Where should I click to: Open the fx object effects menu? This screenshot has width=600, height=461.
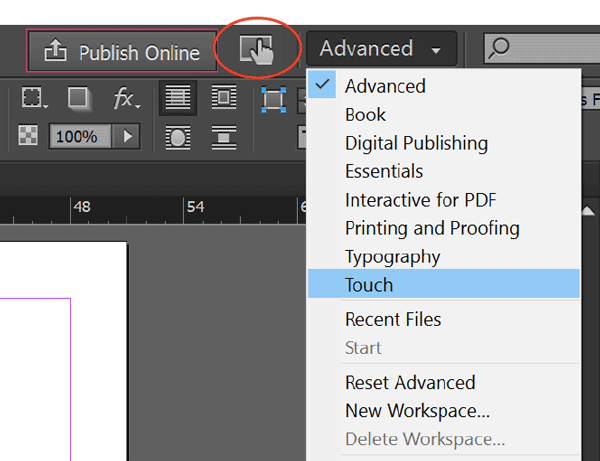pos(127,98)
